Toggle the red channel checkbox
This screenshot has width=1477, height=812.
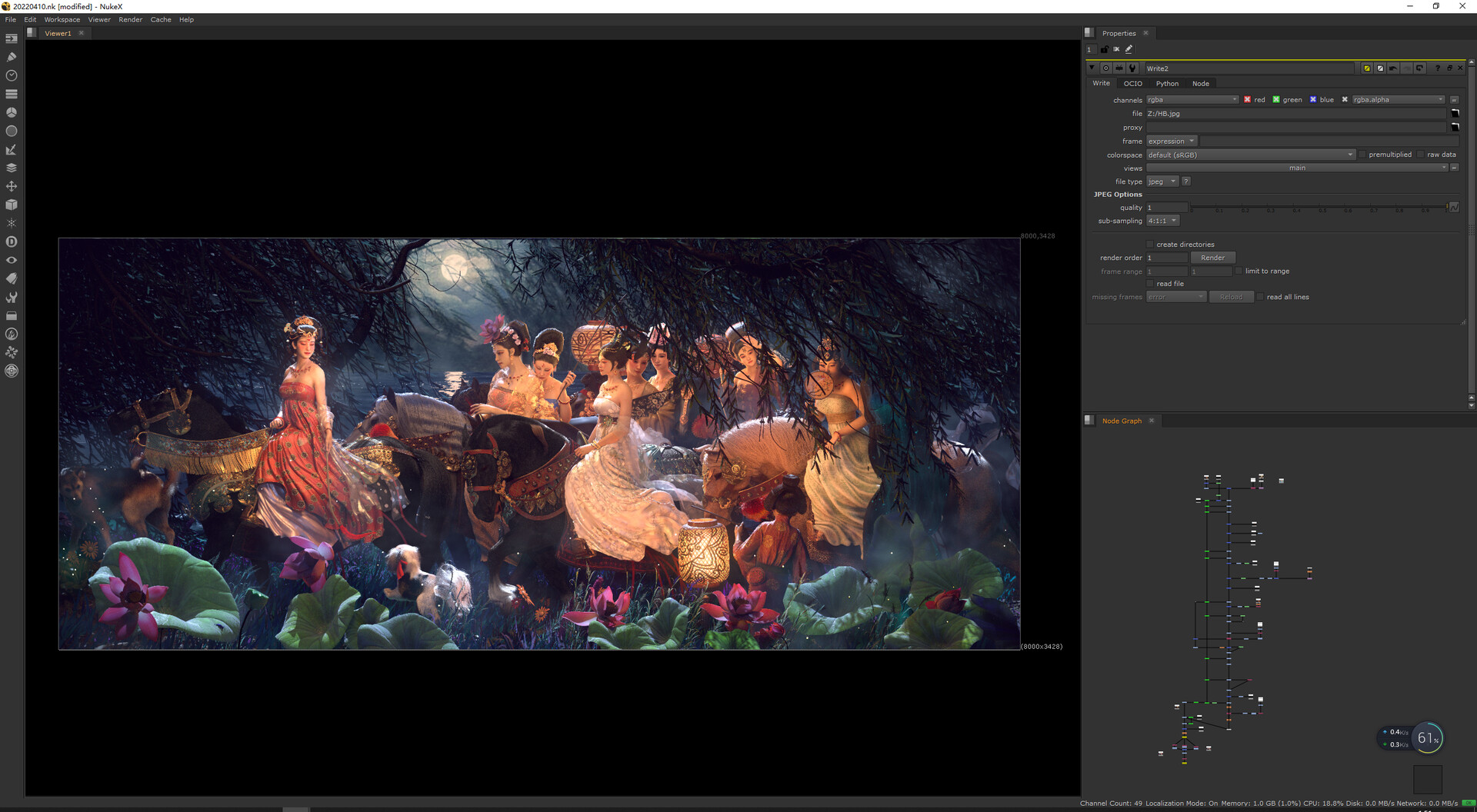click(x=1247, y=100)
